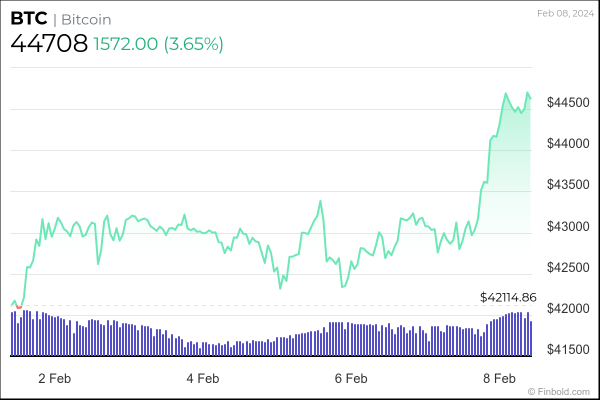Select the 2 Feb axis label
Screen dimensions: 600x400
53,379
